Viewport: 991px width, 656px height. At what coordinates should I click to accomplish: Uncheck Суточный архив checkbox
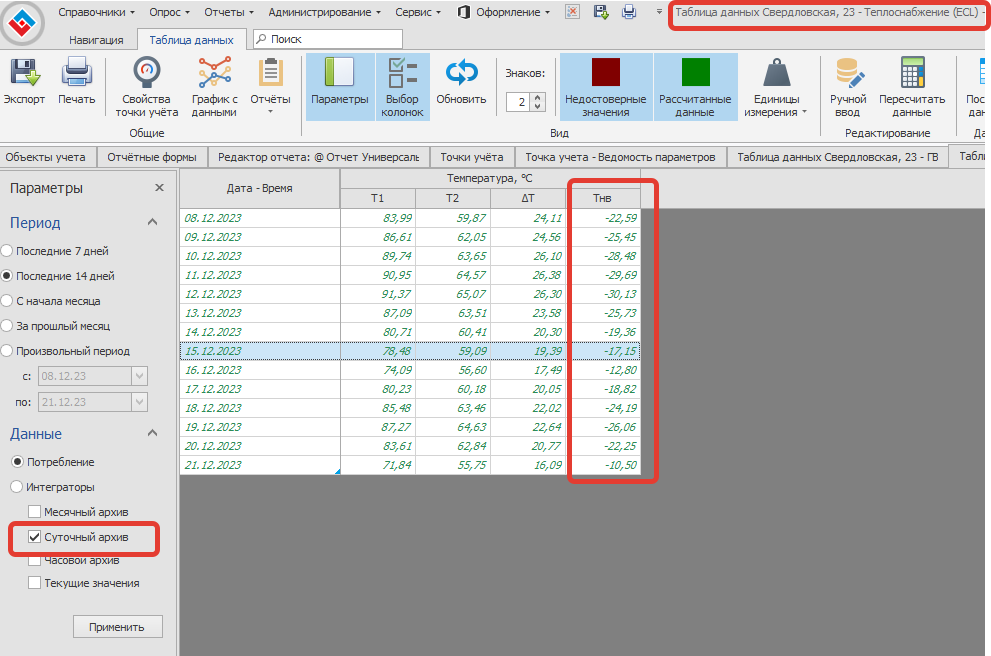click(x=35, y=537)
